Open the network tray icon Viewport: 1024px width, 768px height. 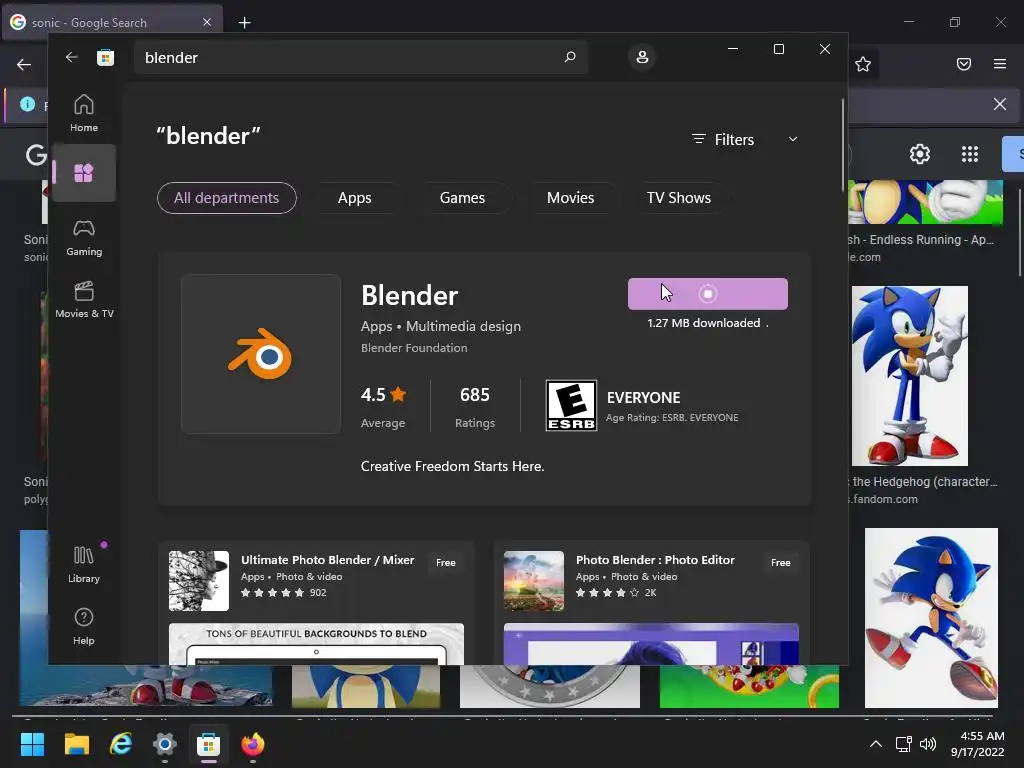coord(904,744)
